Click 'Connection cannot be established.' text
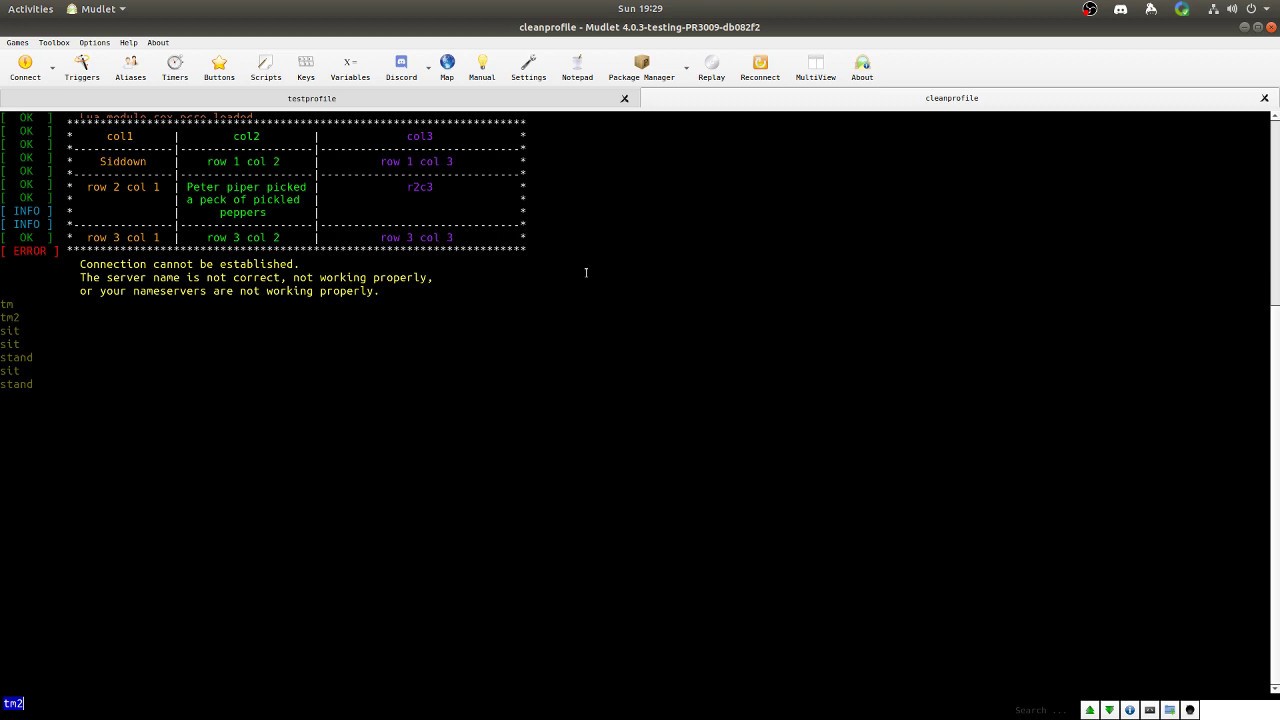The width and height of the screenshot is (1280, 720). pos(189,264)
